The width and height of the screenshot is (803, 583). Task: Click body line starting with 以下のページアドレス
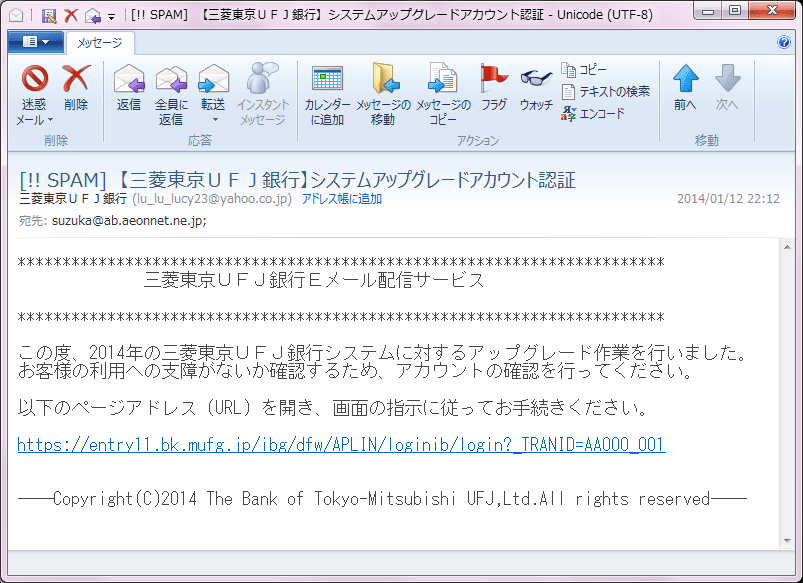334,408
